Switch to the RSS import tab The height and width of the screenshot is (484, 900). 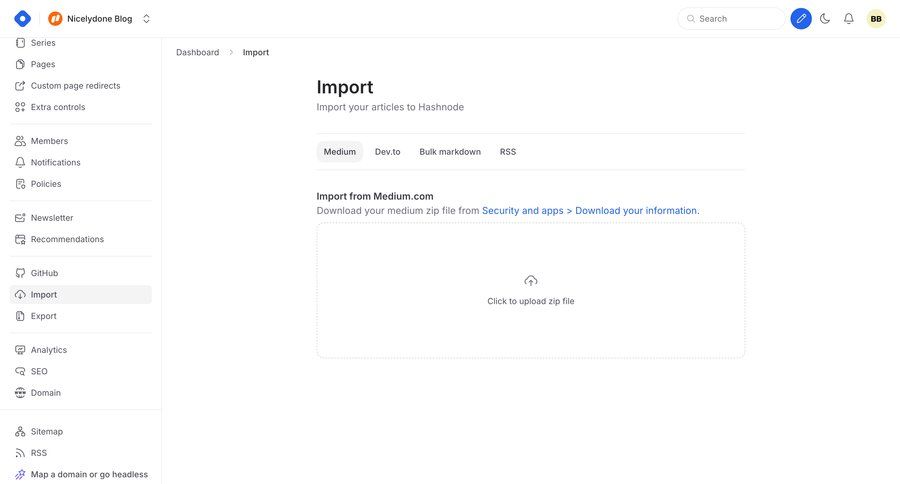(x=508, y=152)
